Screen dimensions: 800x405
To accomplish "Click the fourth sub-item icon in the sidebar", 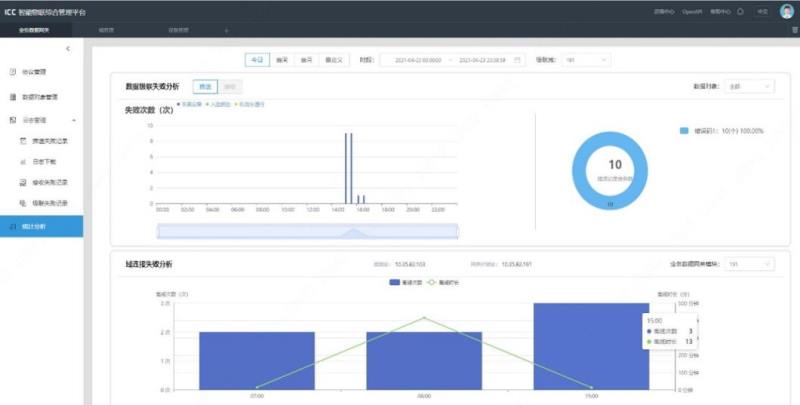I will click(x=23, y=203).
